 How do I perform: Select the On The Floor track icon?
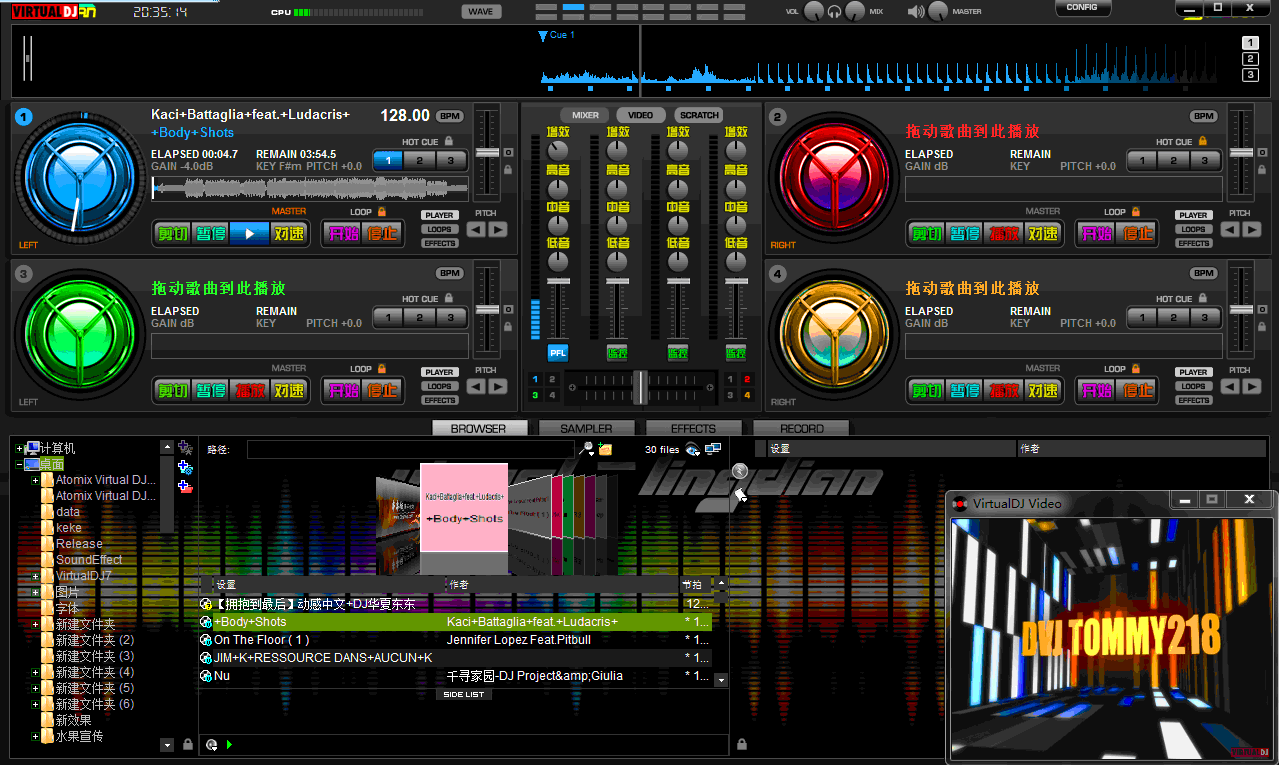pos(206,640)
